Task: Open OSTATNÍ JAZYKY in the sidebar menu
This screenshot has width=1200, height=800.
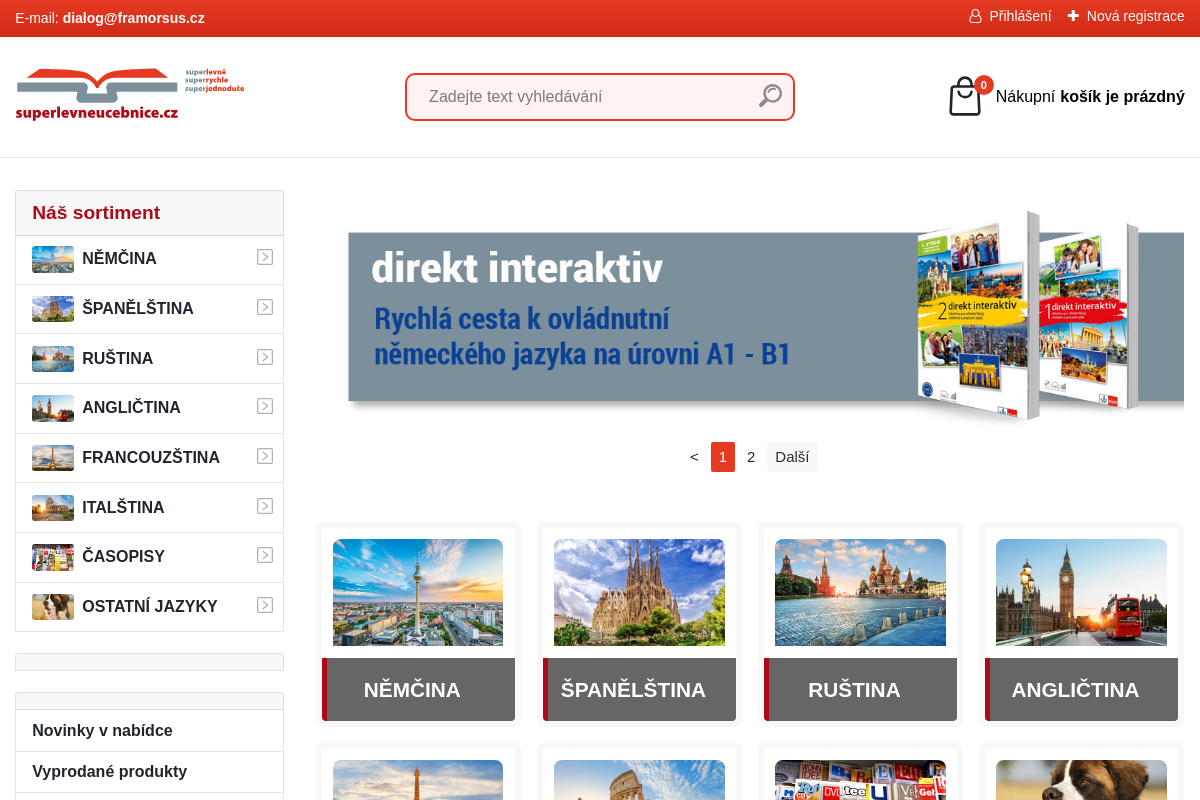Action: pyautogui.click(x=150, y=607)
